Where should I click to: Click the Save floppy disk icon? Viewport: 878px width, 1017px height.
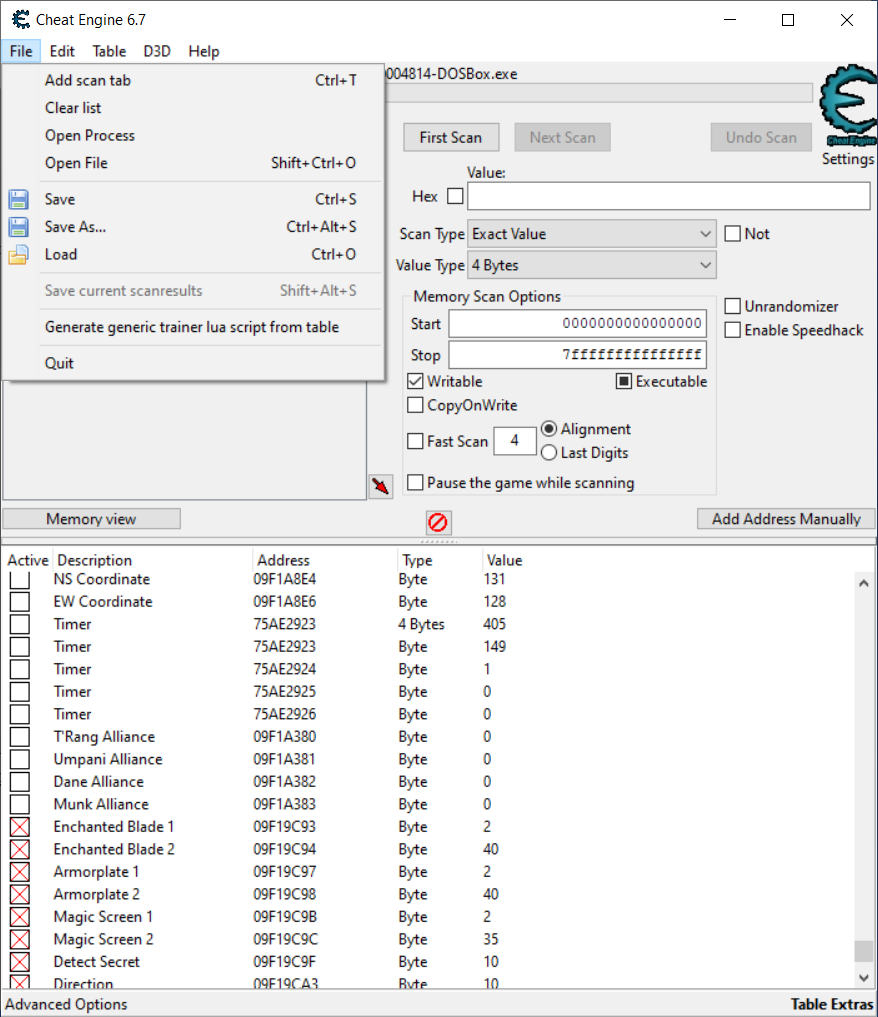[19, 200]
